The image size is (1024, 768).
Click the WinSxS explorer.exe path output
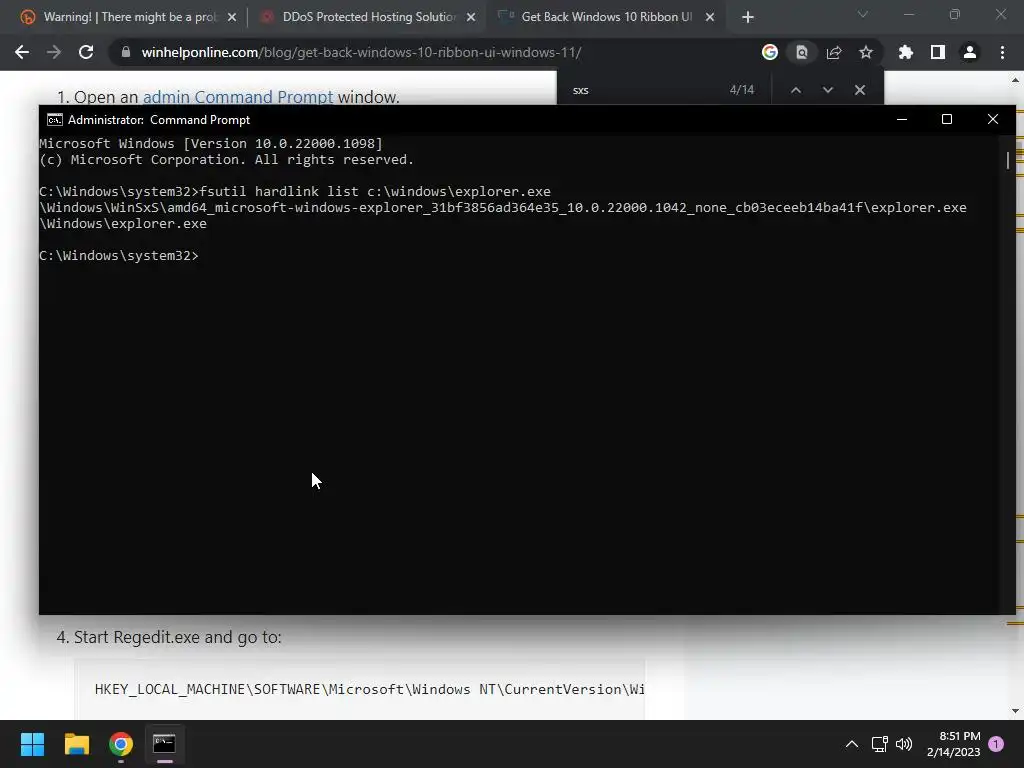click(x=503, y=208)
